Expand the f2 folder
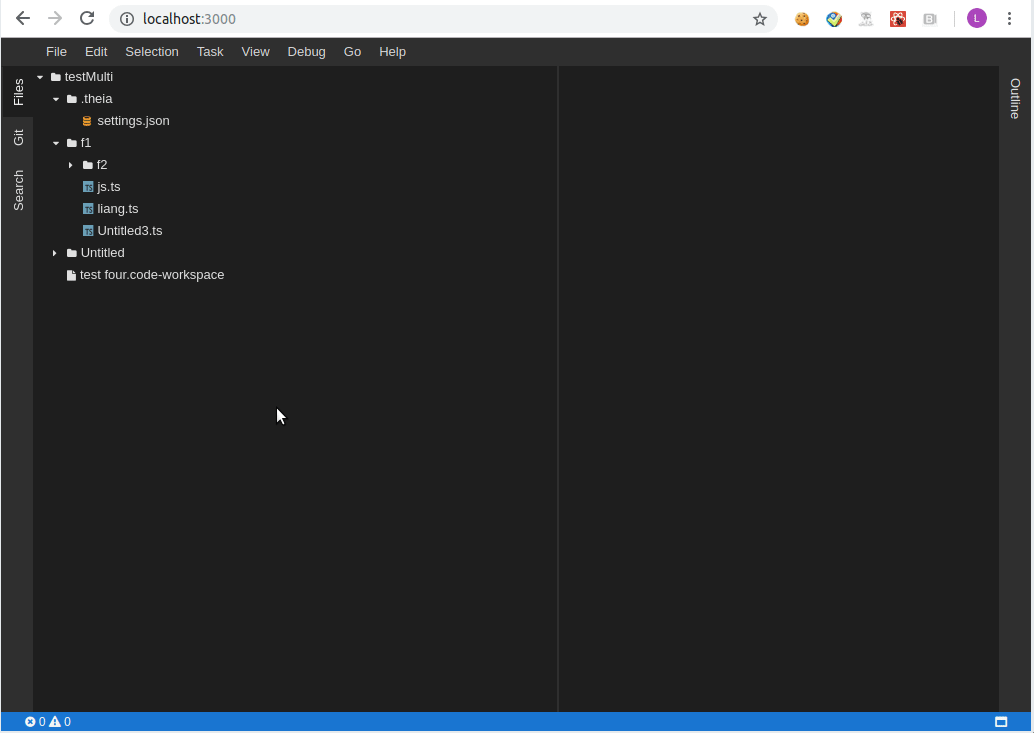This screenshot has width=1034, height=733. coord(70,164)
